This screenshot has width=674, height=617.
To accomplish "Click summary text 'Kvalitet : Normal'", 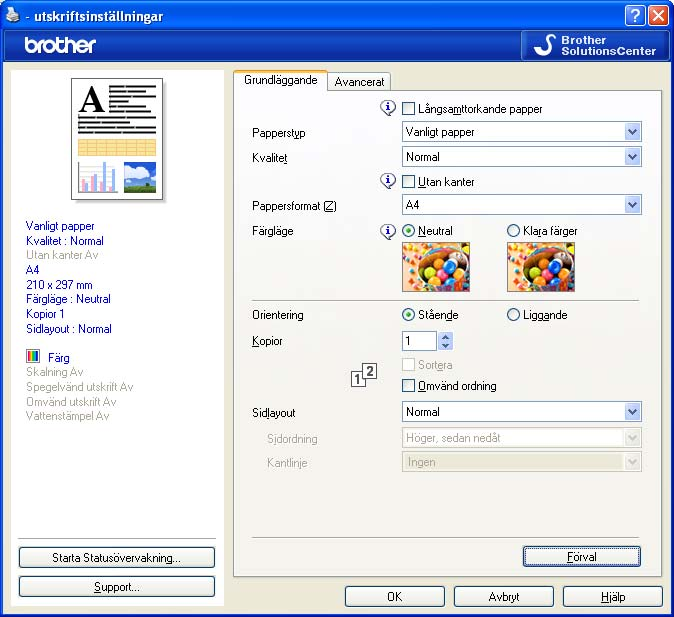I will click(x=65, y=241).
